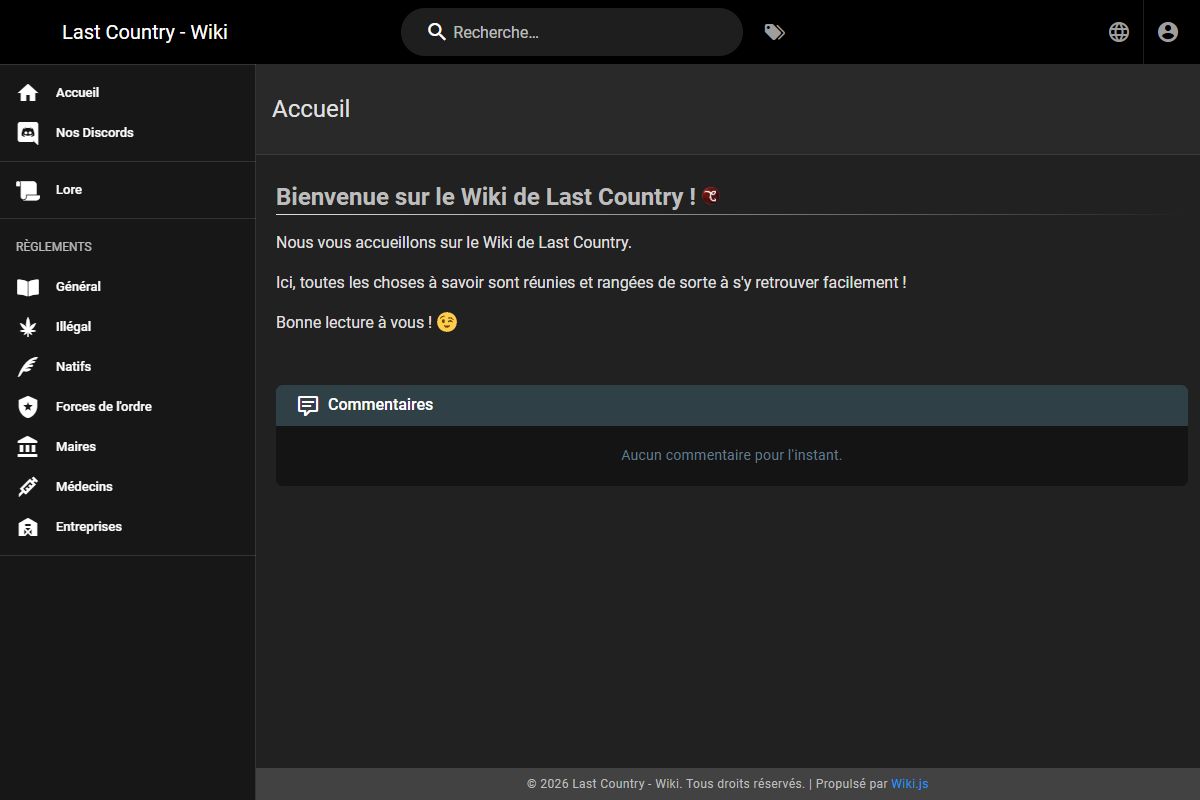The height and width of the screenshot is (800, 1200).
Task: Click inside the Recherche search field
Action: tap(572, 31)
